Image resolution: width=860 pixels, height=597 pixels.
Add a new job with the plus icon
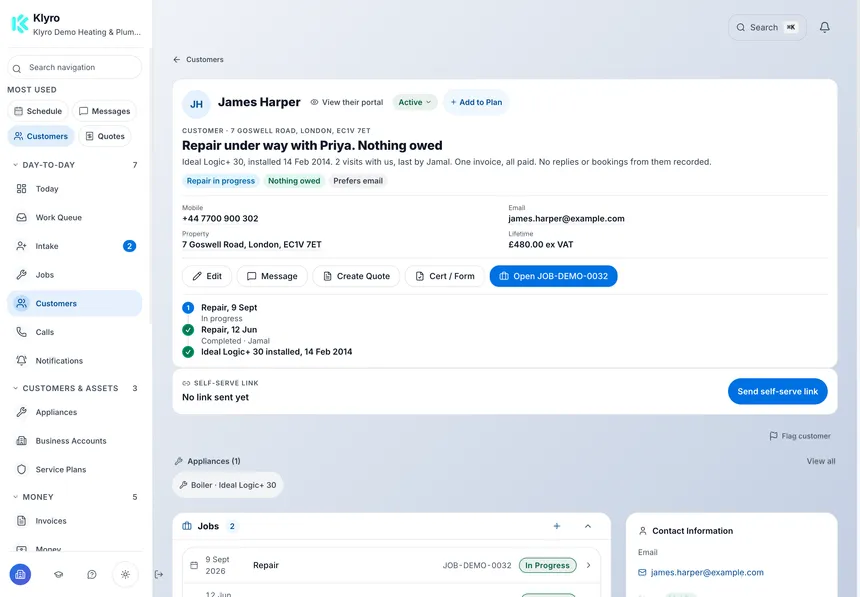[557, 526]
